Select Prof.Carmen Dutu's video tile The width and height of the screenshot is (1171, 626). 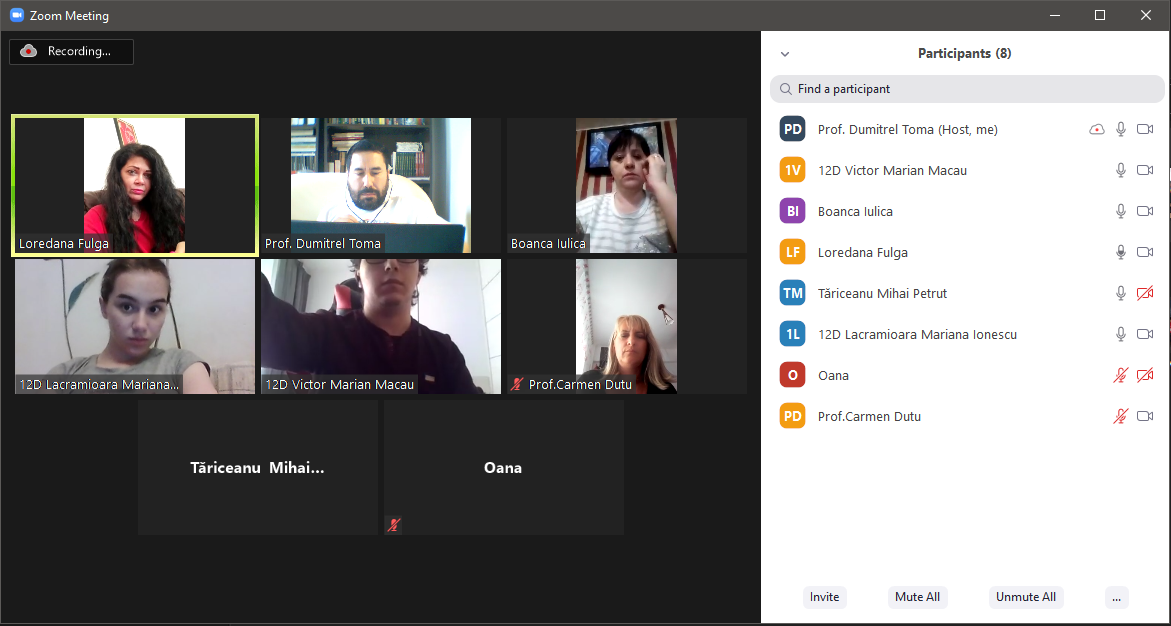click(x=627, y=326)
